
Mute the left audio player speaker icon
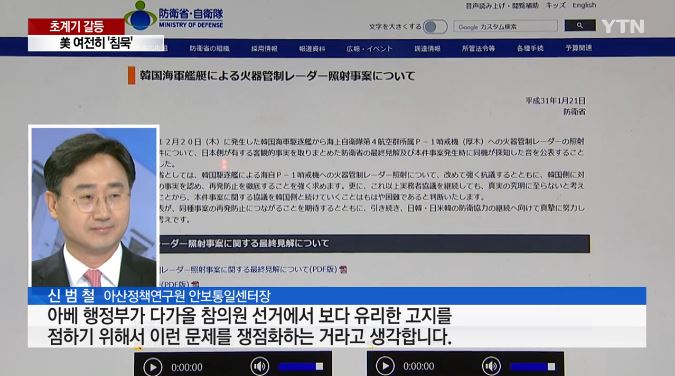[x=260, y=367]
